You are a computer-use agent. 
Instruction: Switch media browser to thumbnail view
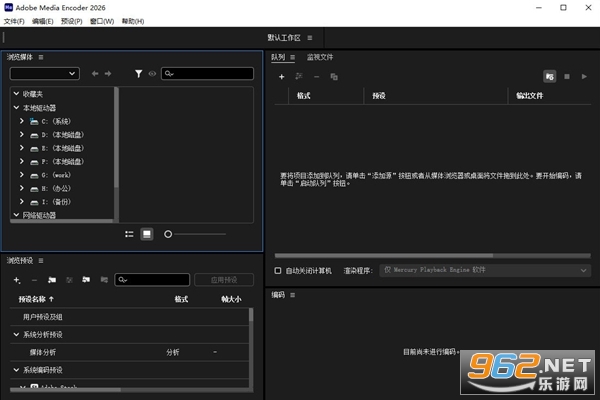point(147,234)
